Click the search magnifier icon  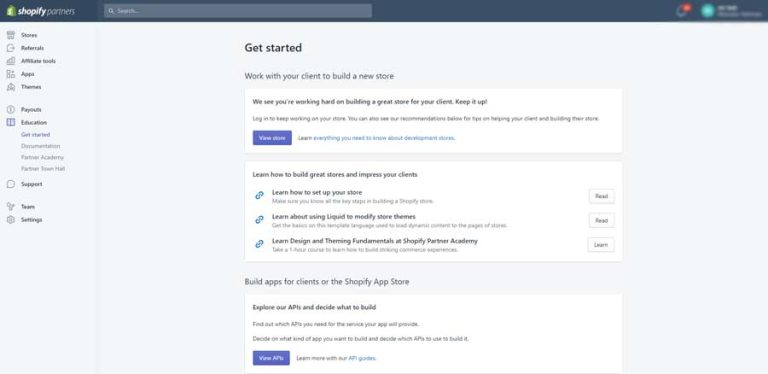click(x=111, y=11)
